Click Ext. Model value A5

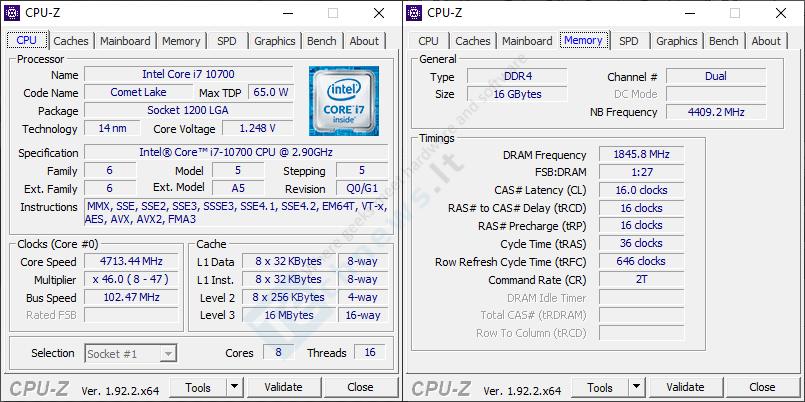pyautogui.click(x=238, y=188)
